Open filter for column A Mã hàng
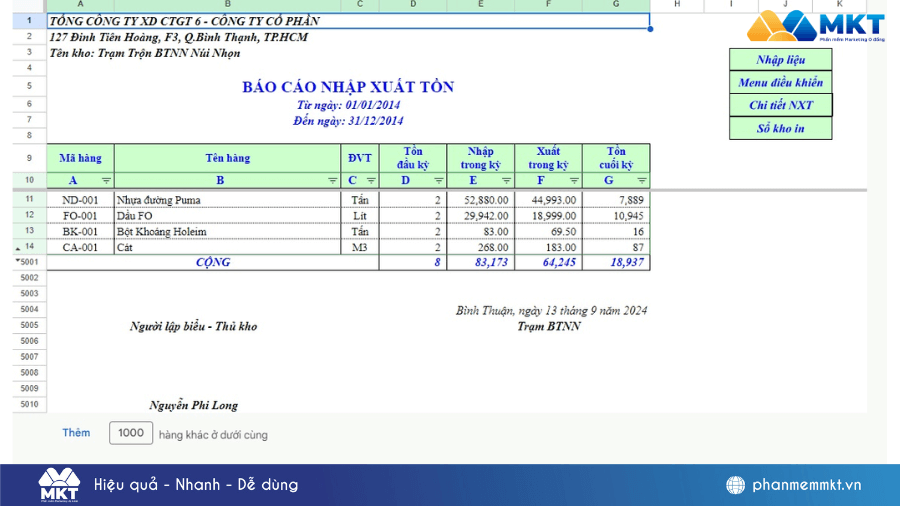This screenshot has width=900, height=506. tap(106, 181)
